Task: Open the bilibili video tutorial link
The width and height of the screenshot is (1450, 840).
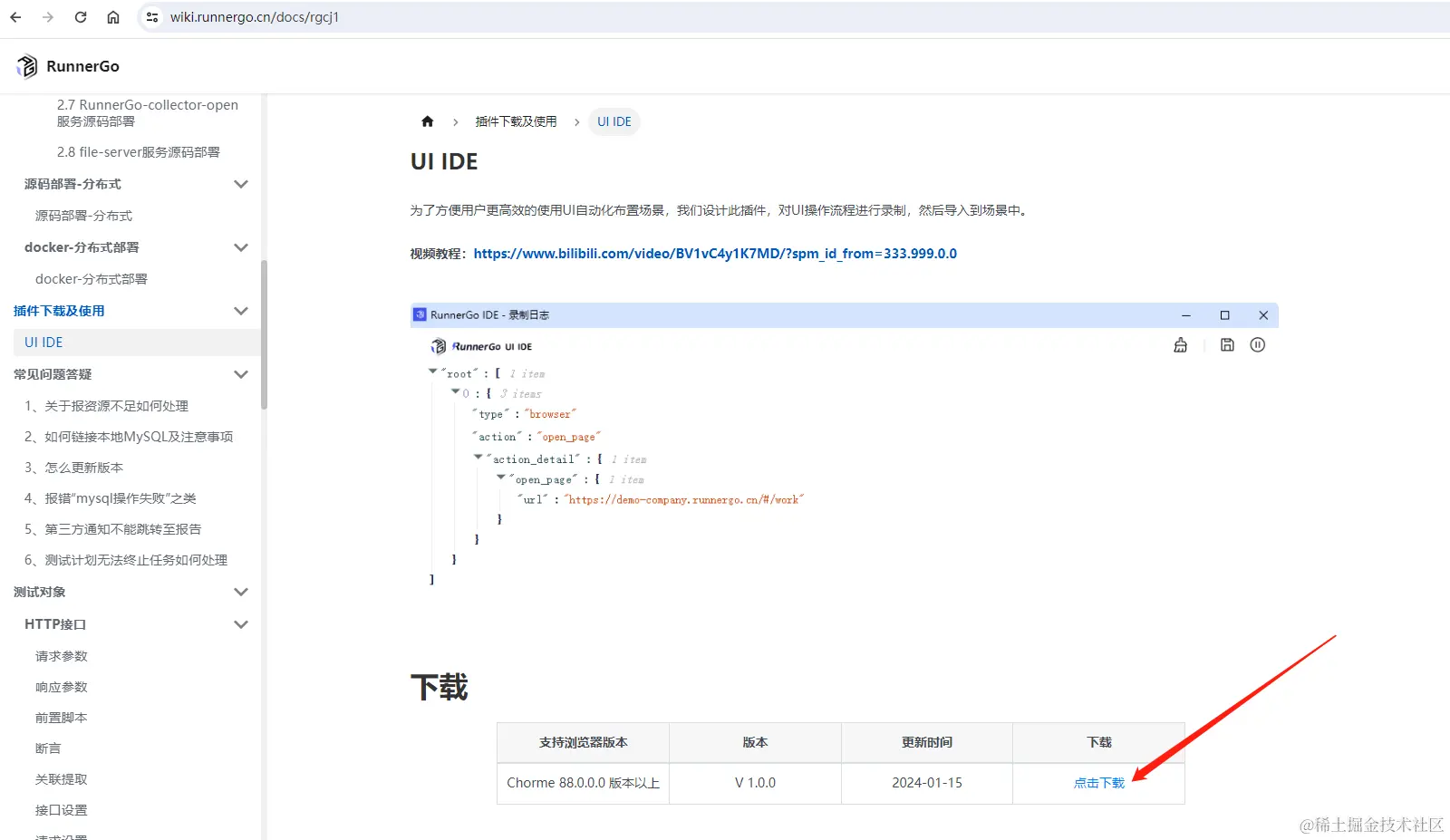Action: click(x=715, y=254)
